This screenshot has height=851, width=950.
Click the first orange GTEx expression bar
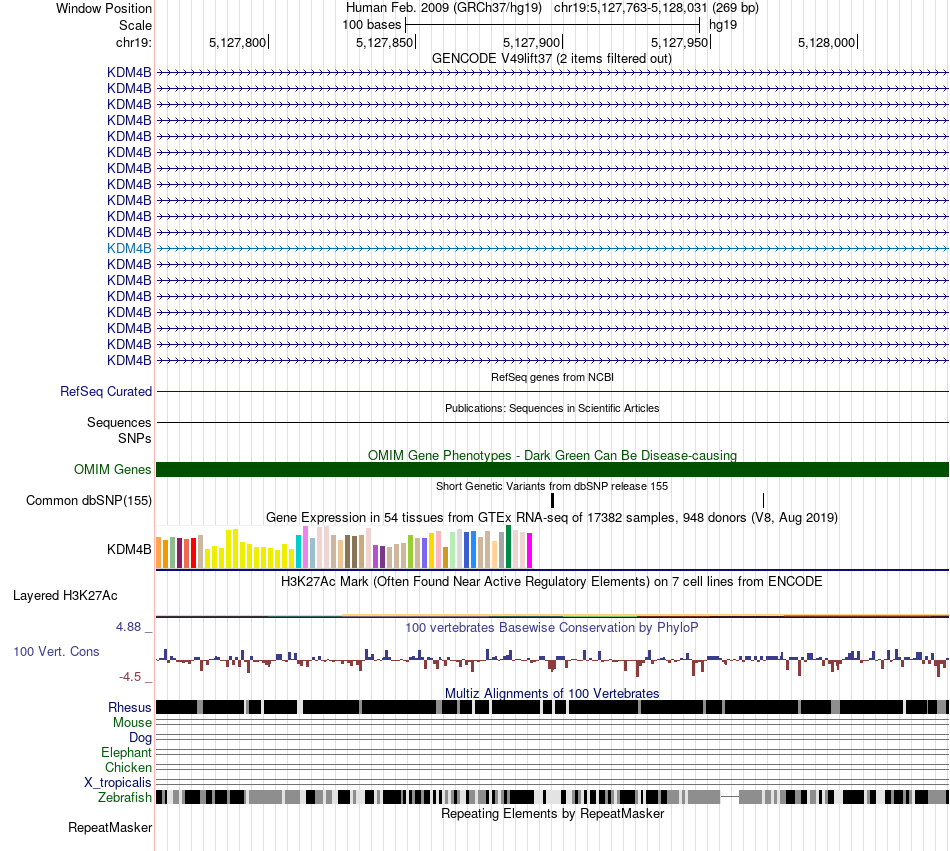pyautogui.click(x=159, y=552)
